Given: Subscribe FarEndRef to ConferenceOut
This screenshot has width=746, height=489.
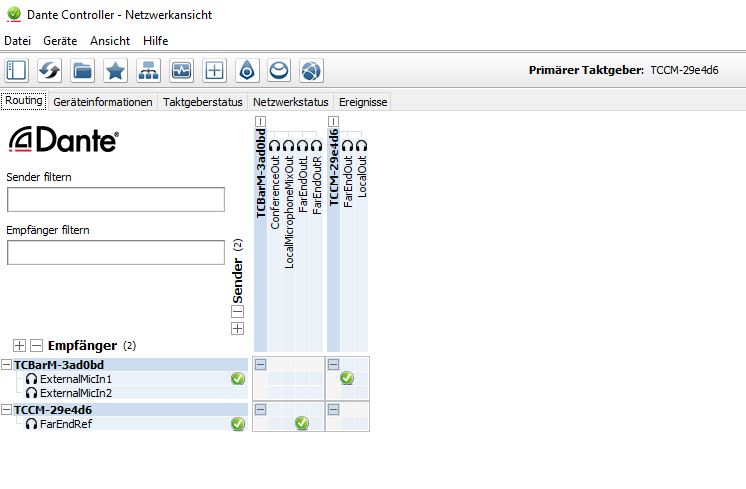Looking at the screenshot, I should (x=275, y=423).
